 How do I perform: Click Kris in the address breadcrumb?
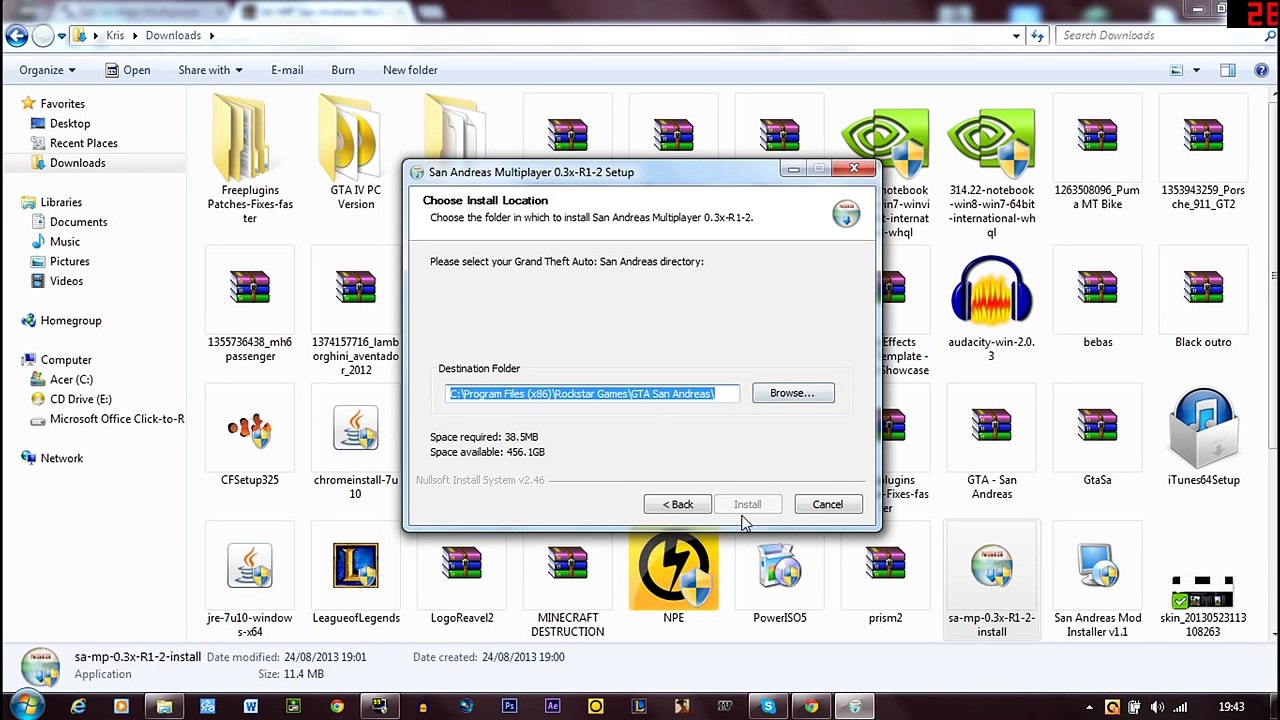click(x=115, y=35)
